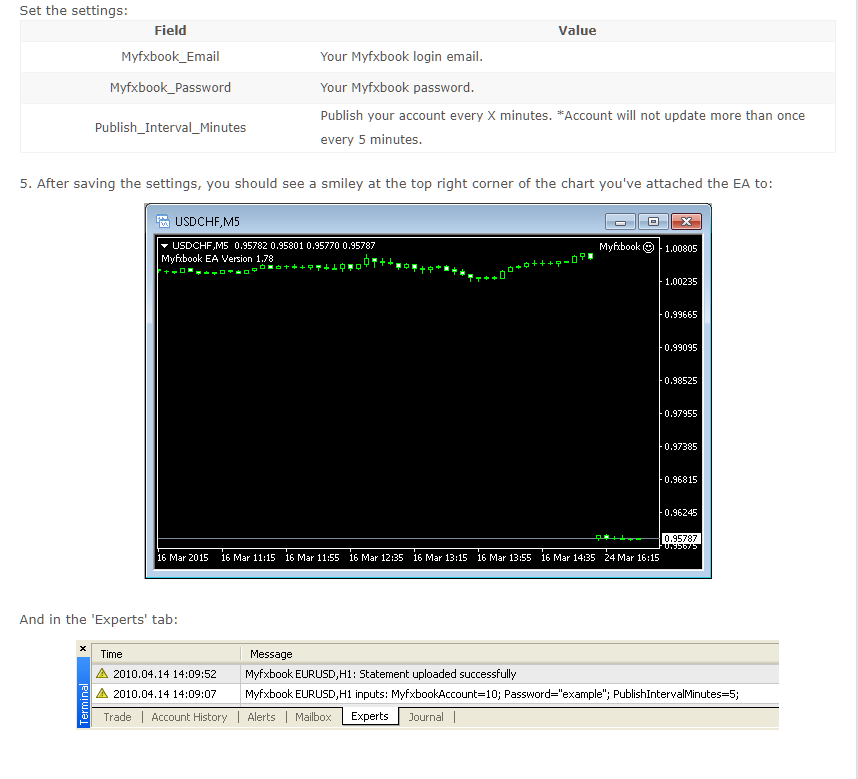The image size is (858, 779).
Task: Open the Journal tab
Action: pos(426,717)
